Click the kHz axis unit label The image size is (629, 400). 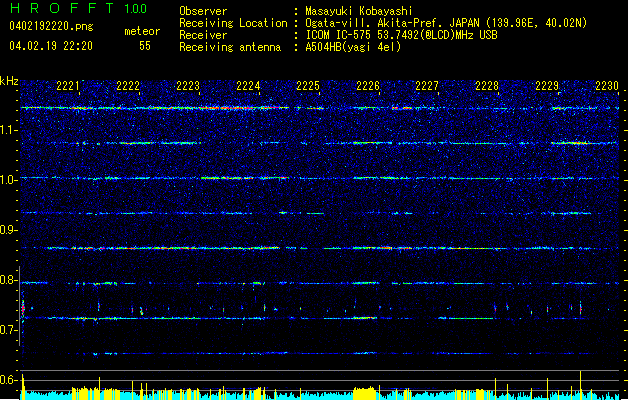pyautogui.click(x=9, y=81)
